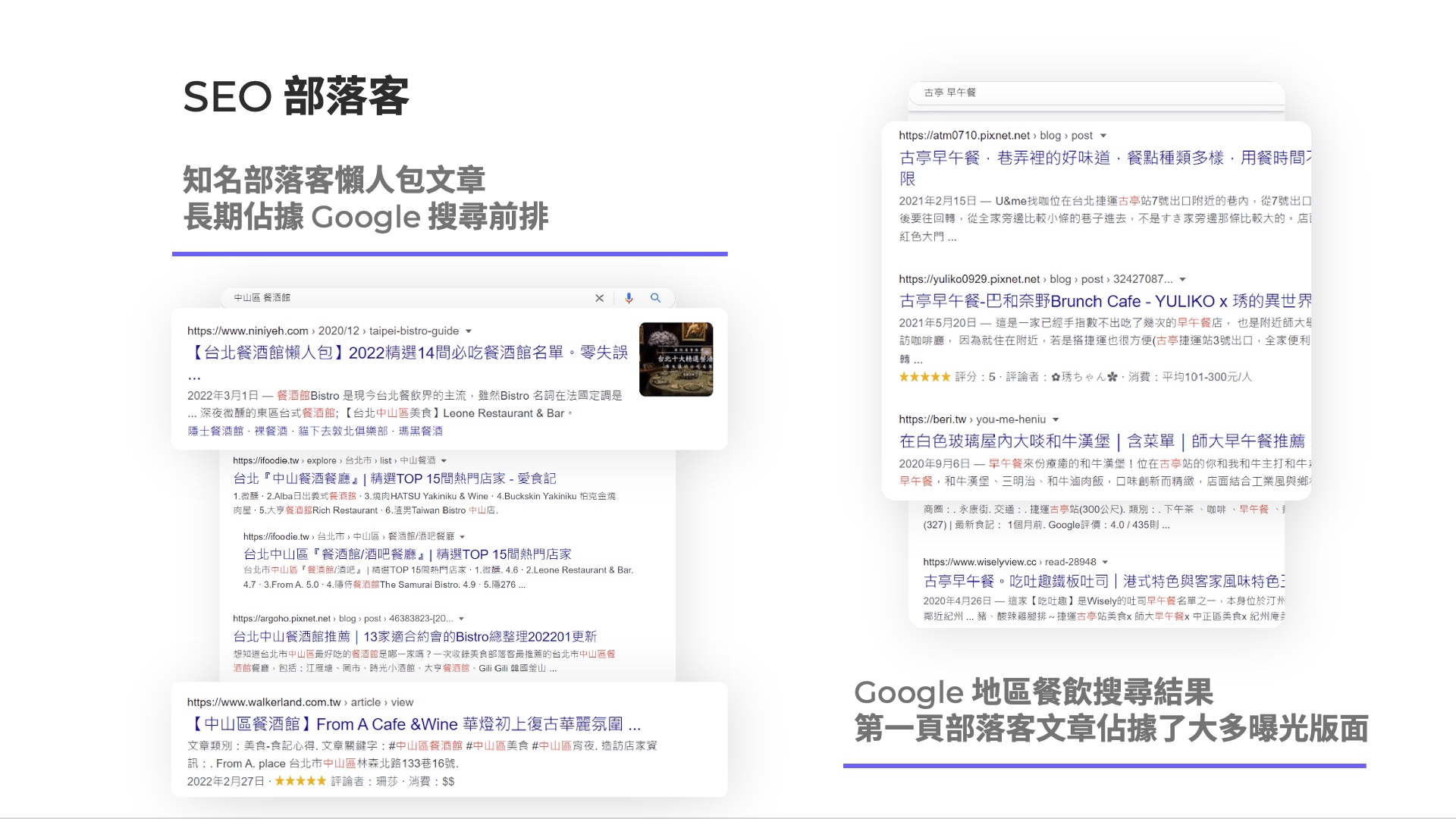Viewport: 1456px width, 819px height.
Task: Click the 2020年9月6日 date in beri.tw snippet
Action: click(x=934, y=464)
